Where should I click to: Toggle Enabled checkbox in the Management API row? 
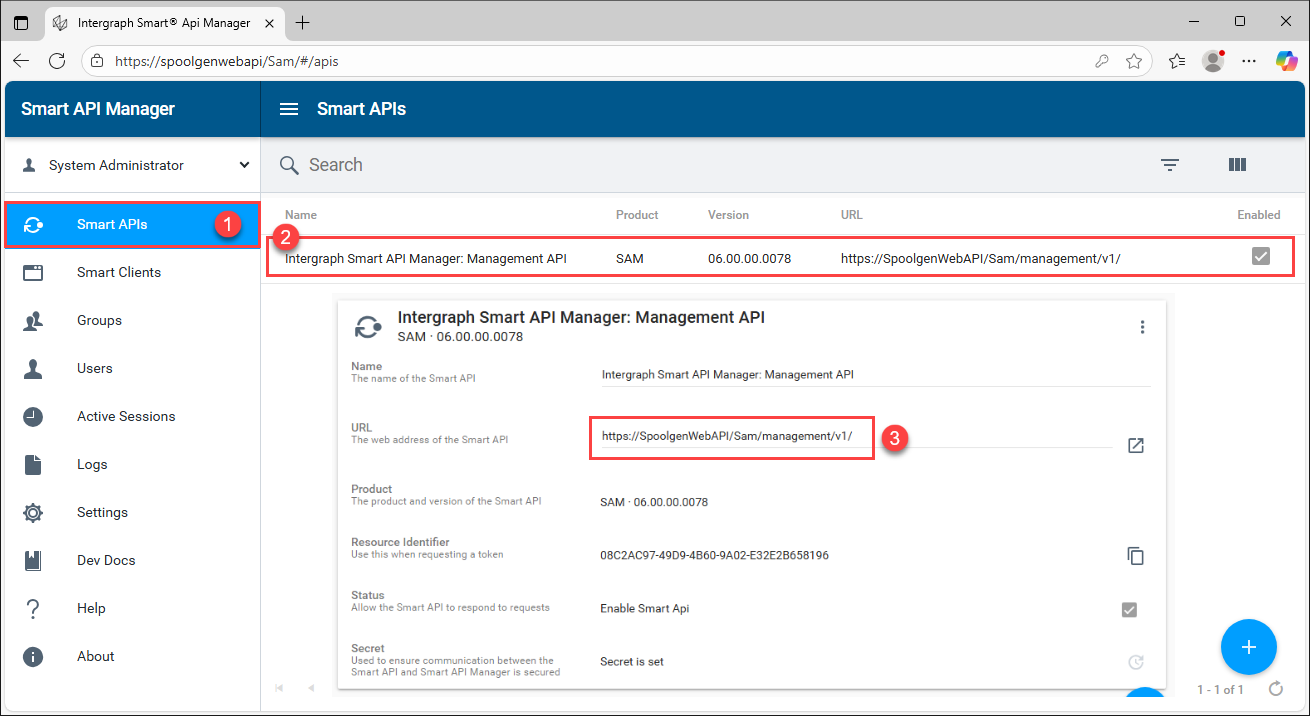(1260, 257)
